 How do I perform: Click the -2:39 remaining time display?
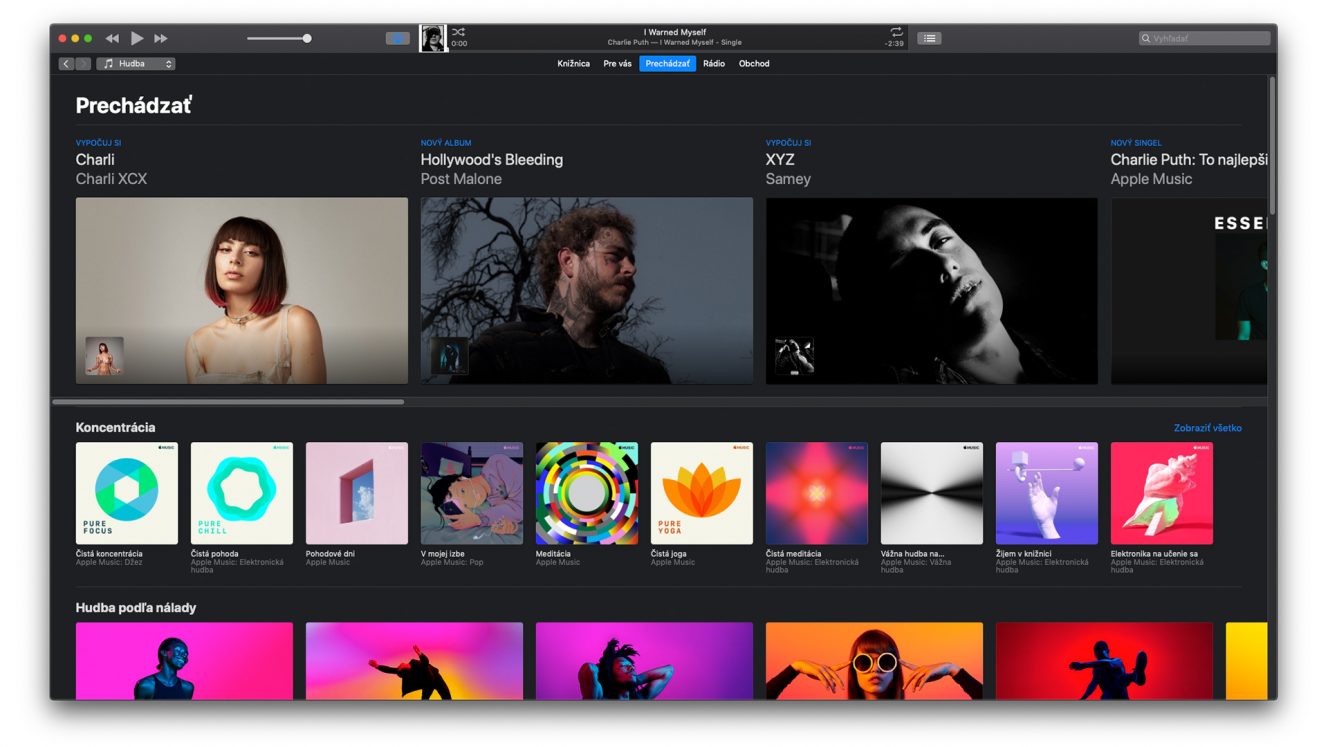[895, 44]
